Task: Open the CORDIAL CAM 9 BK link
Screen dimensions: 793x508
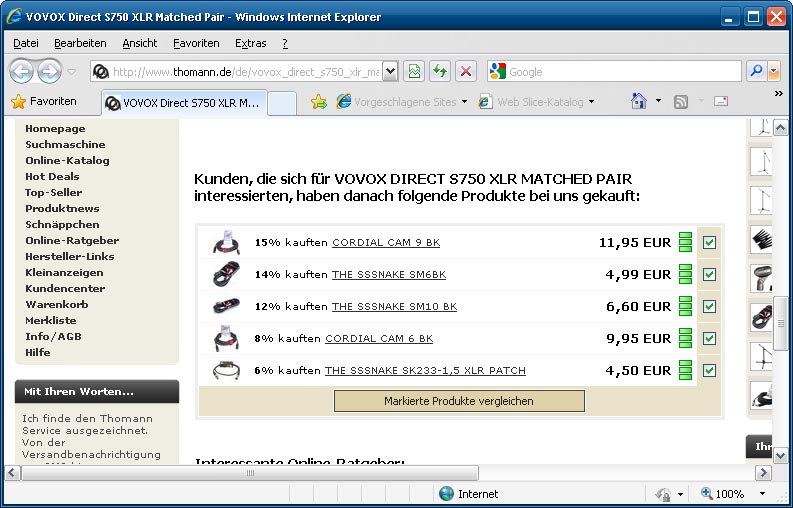Action: click(x=386, y=242)
